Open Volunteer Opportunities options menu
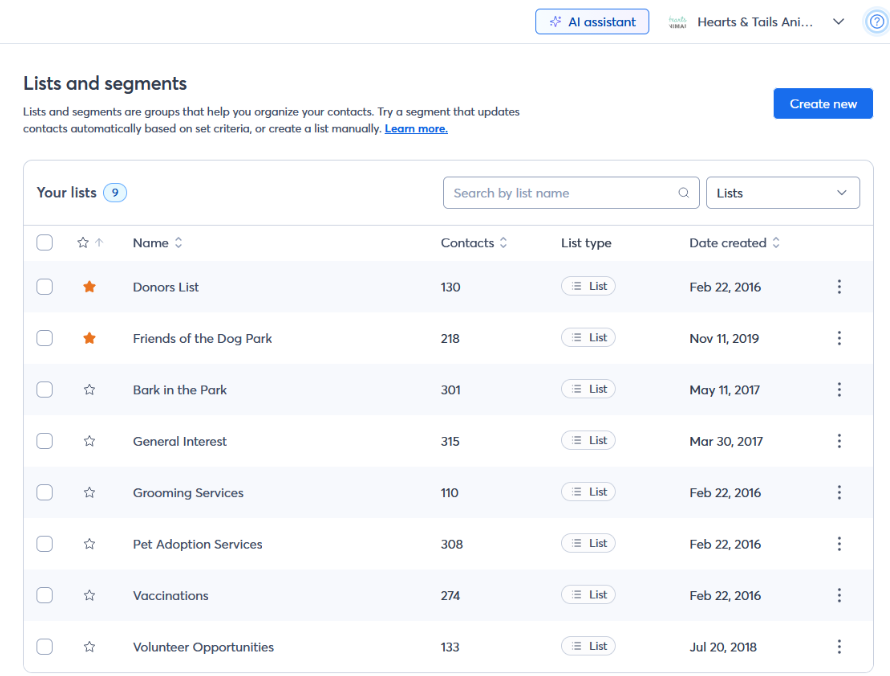This screenshot has height=676, width=890. pos(839,646)
